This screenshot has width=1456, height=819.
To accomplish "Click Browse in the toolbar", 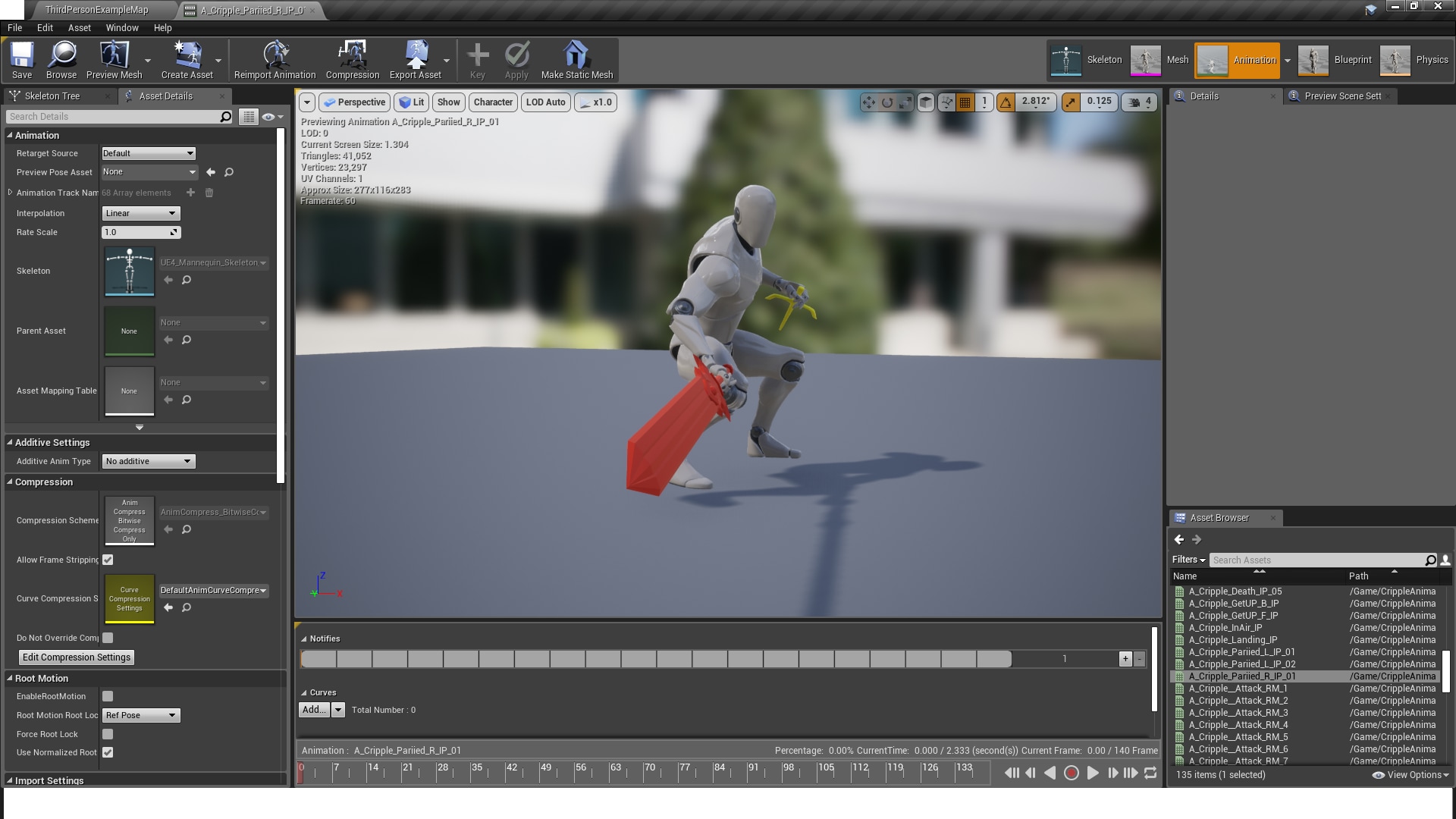I will 61,60.
